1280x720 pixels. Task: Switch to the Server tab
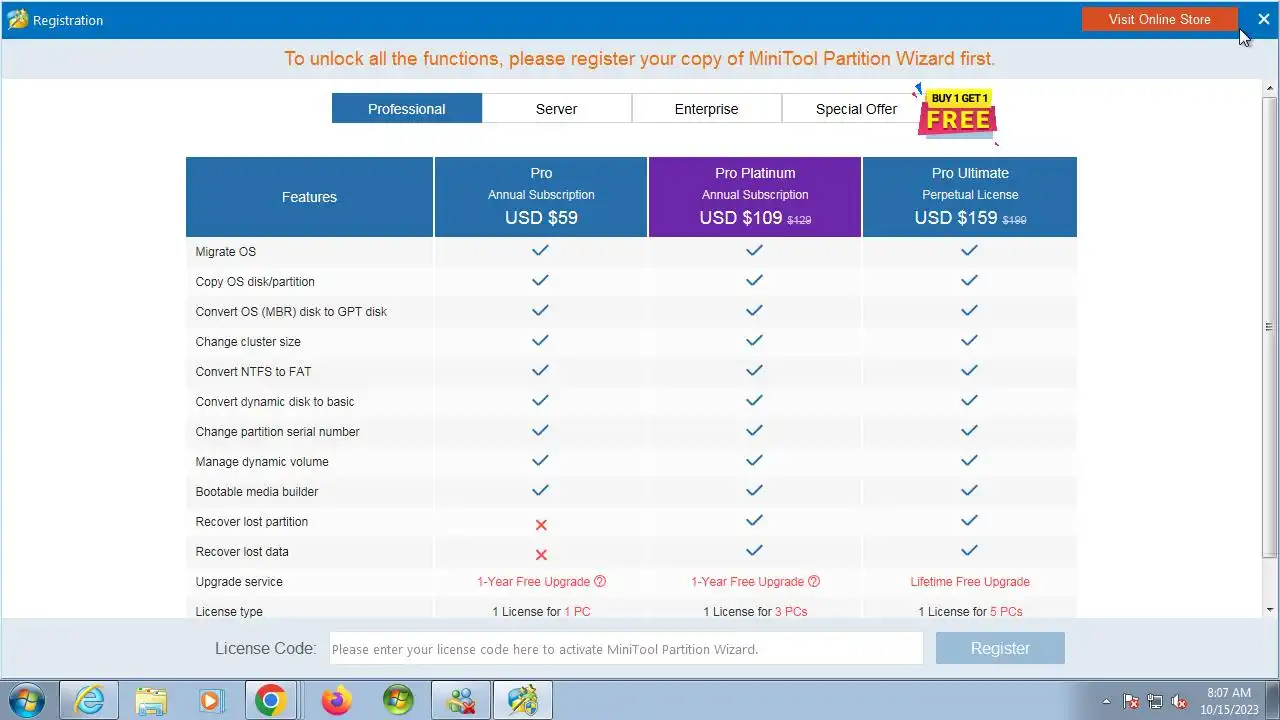click(557, 109)
